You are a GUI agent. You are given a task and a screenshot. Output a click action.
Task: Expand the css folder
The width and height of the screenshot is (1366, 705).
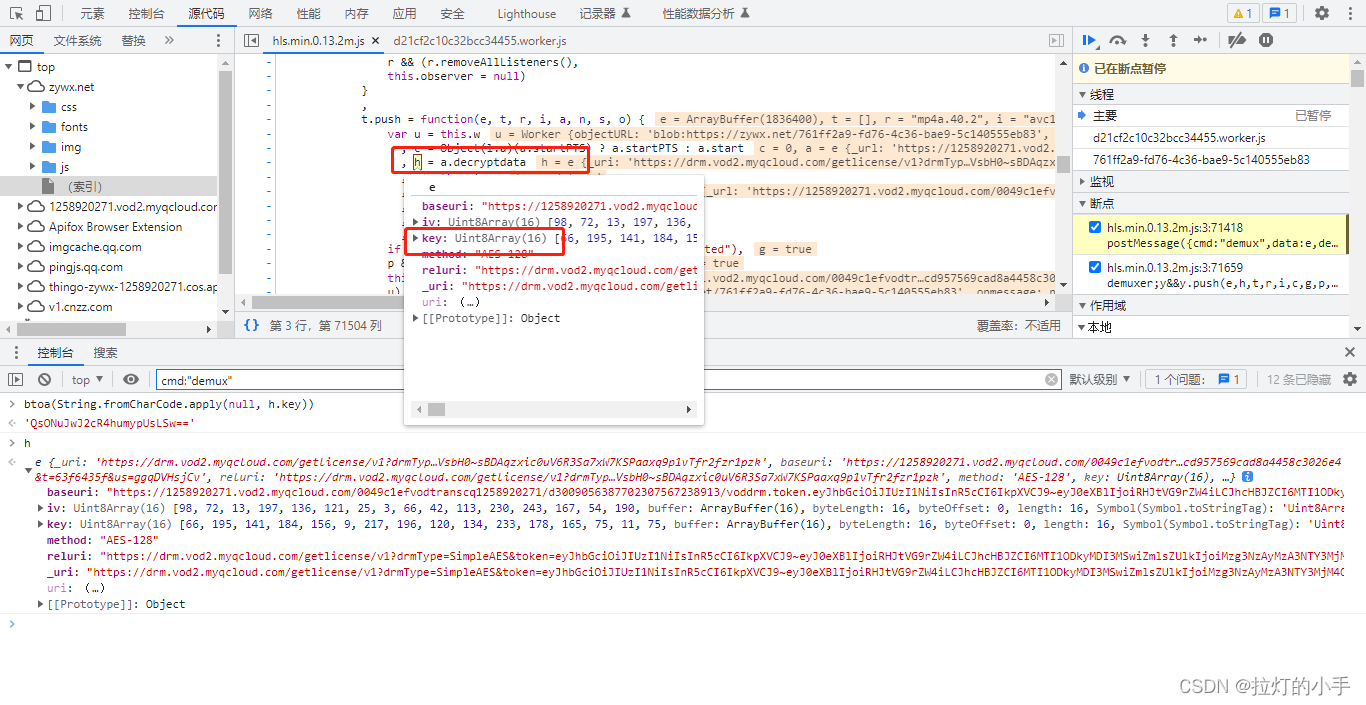(x=33, y=107)
